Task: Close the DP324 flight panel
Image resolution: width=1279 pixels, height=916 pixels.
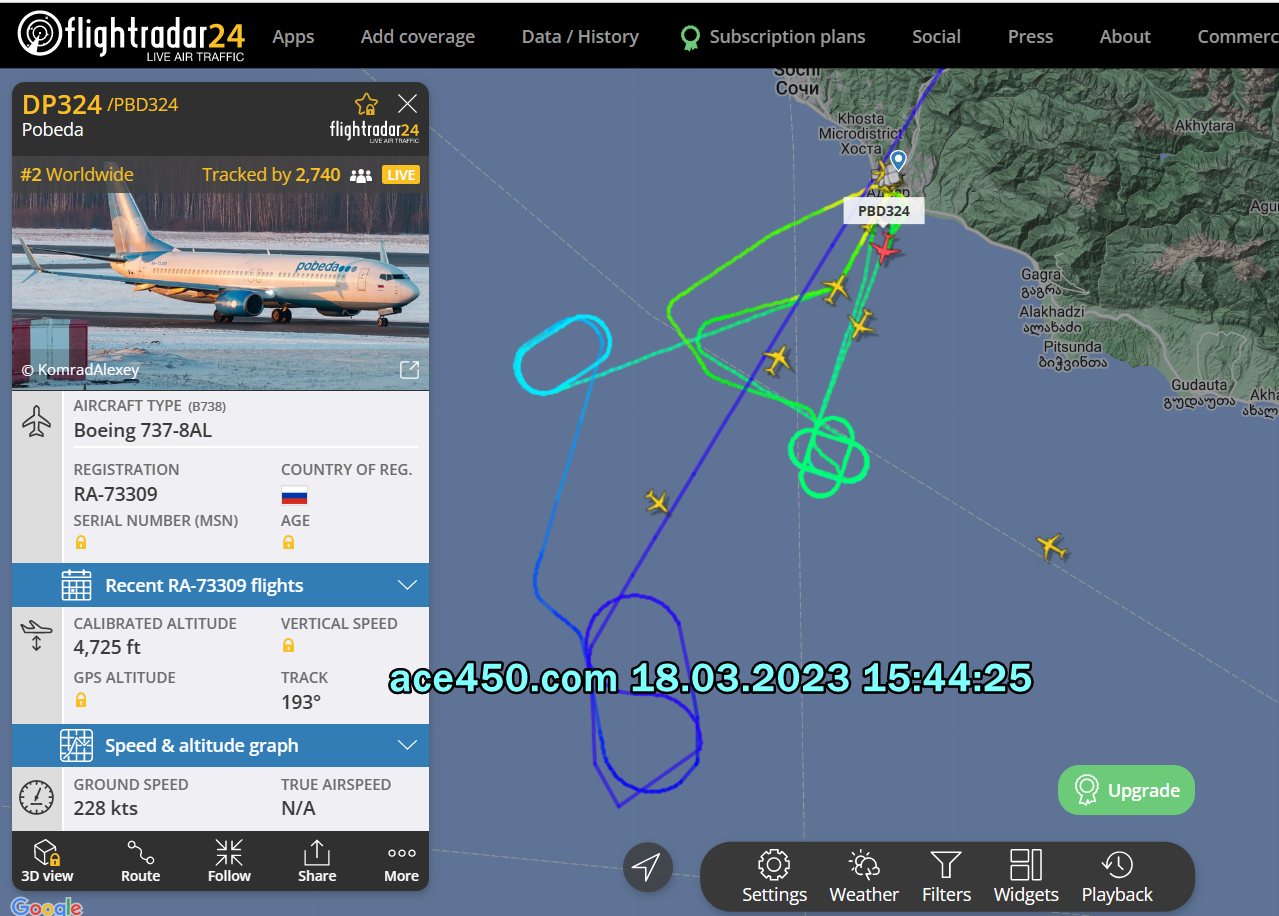Action: 407,103
